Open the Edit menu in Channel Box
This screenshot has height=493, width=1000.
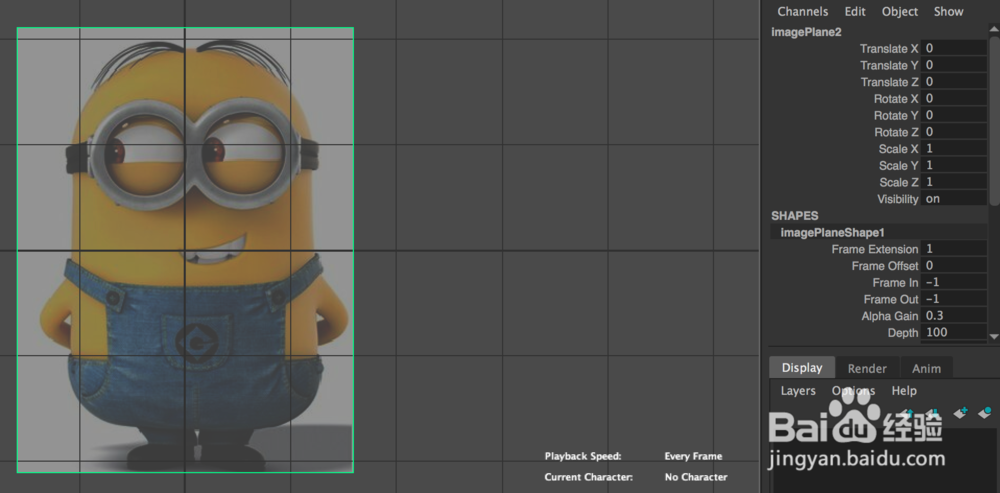point(855,11)
